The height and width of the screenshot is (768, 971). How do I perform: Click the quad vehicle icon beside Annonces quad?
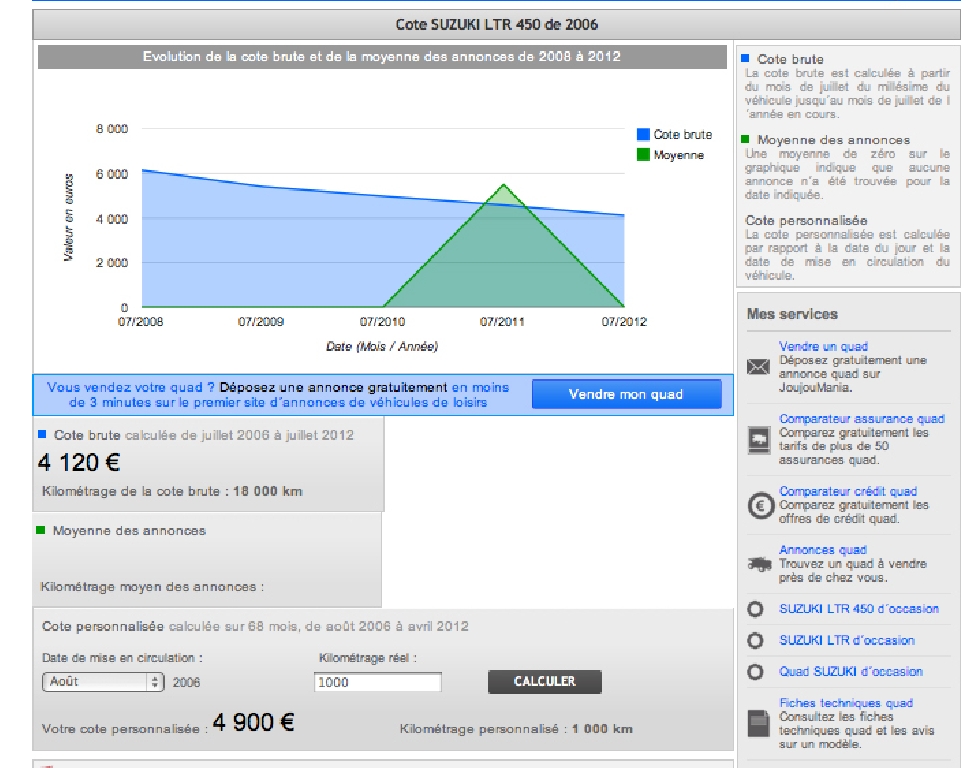pyautogui.click(x=758, y=565)
